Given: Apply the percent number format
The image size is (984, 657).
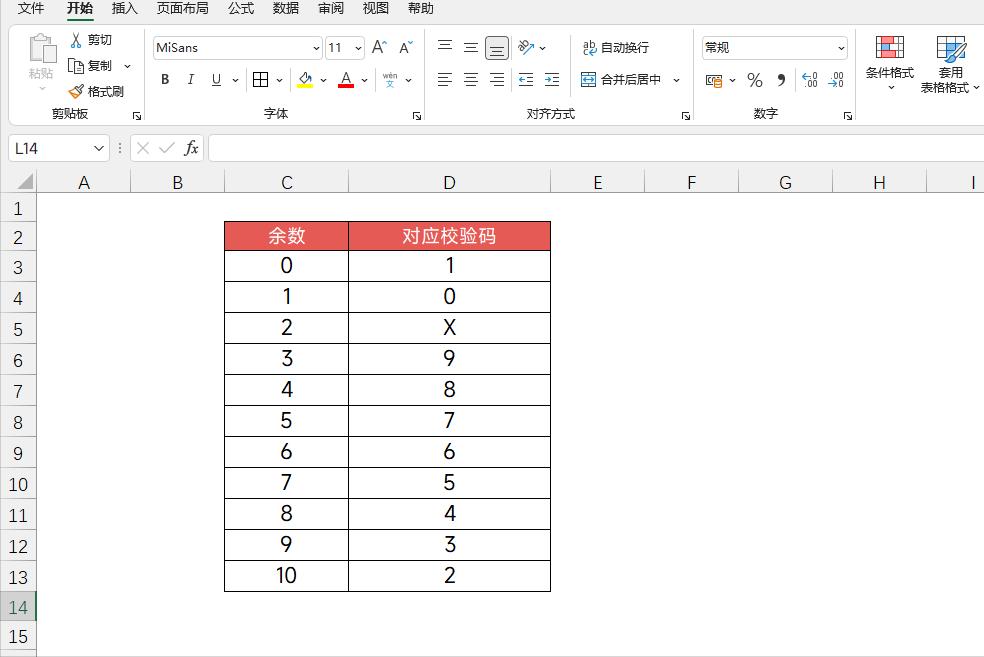Looking at the screenshot, I should pyautogui.click(x=754, y=80).
